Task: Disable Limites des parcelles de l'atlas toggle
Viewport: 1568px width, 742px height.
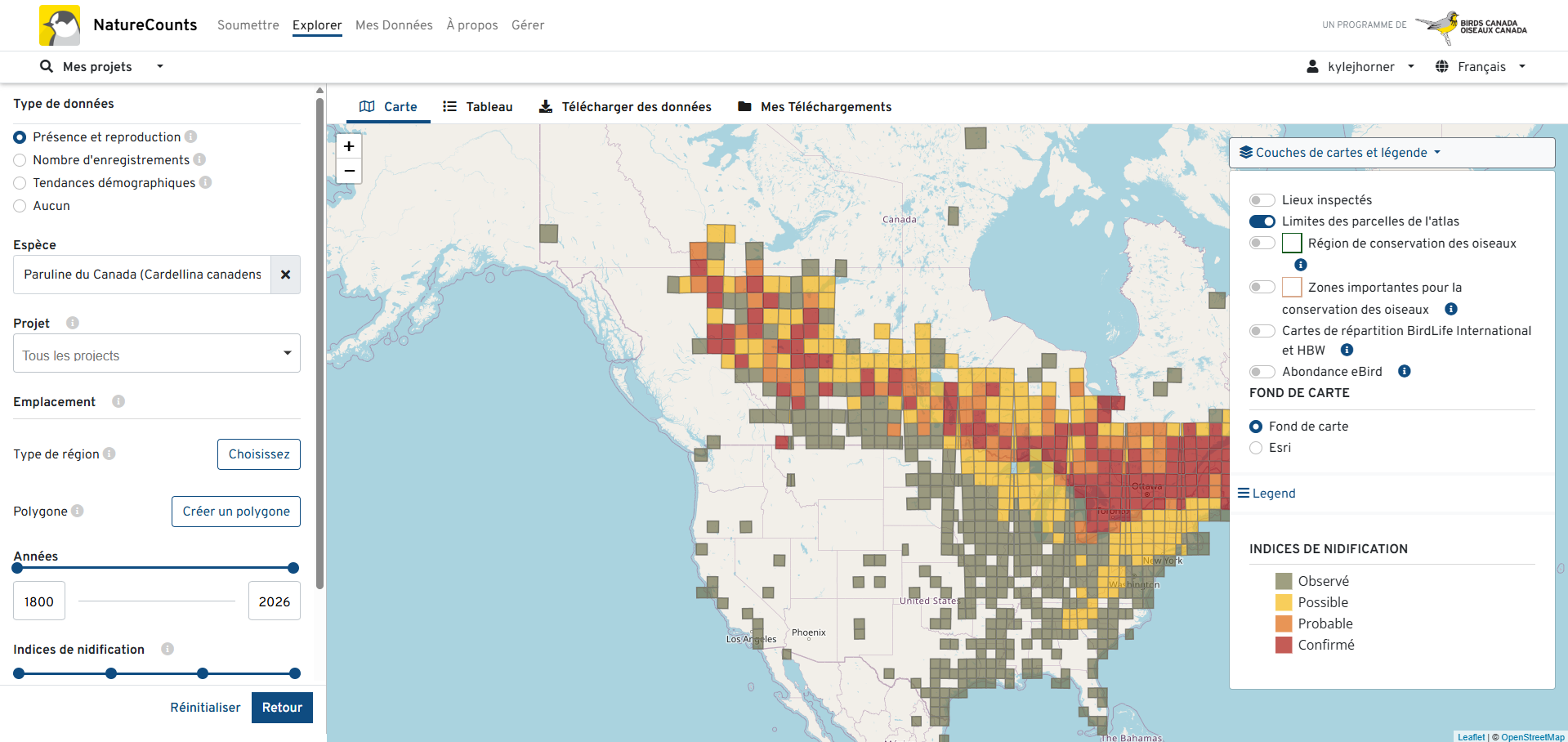Action: [x=1262, y=221]
